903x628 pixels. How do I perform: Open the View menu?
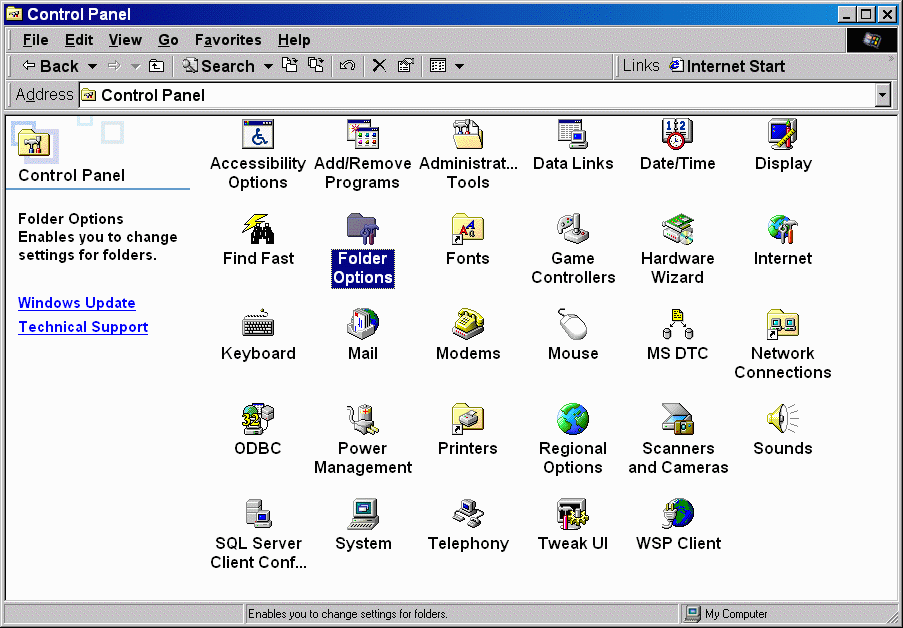[125, 40]
